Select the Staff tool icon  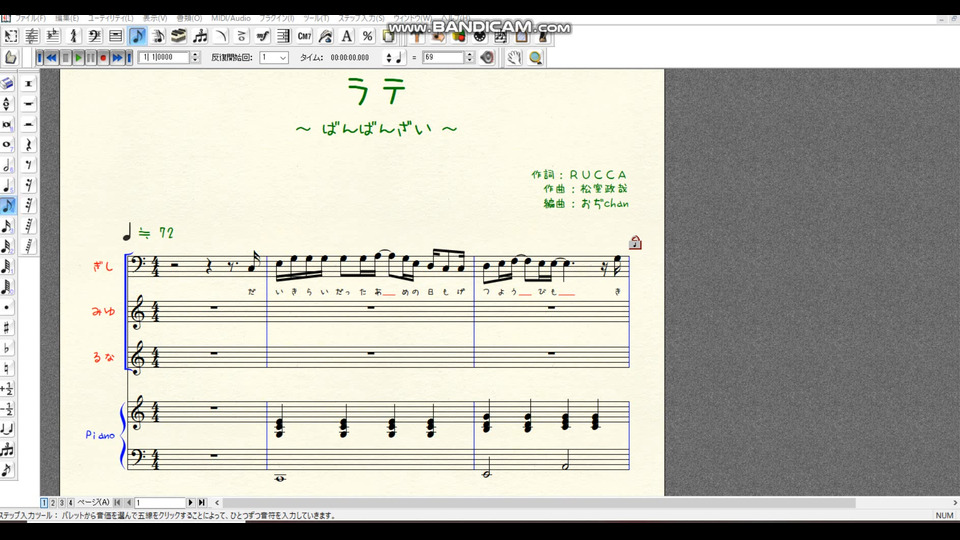[x=32, y=37]
